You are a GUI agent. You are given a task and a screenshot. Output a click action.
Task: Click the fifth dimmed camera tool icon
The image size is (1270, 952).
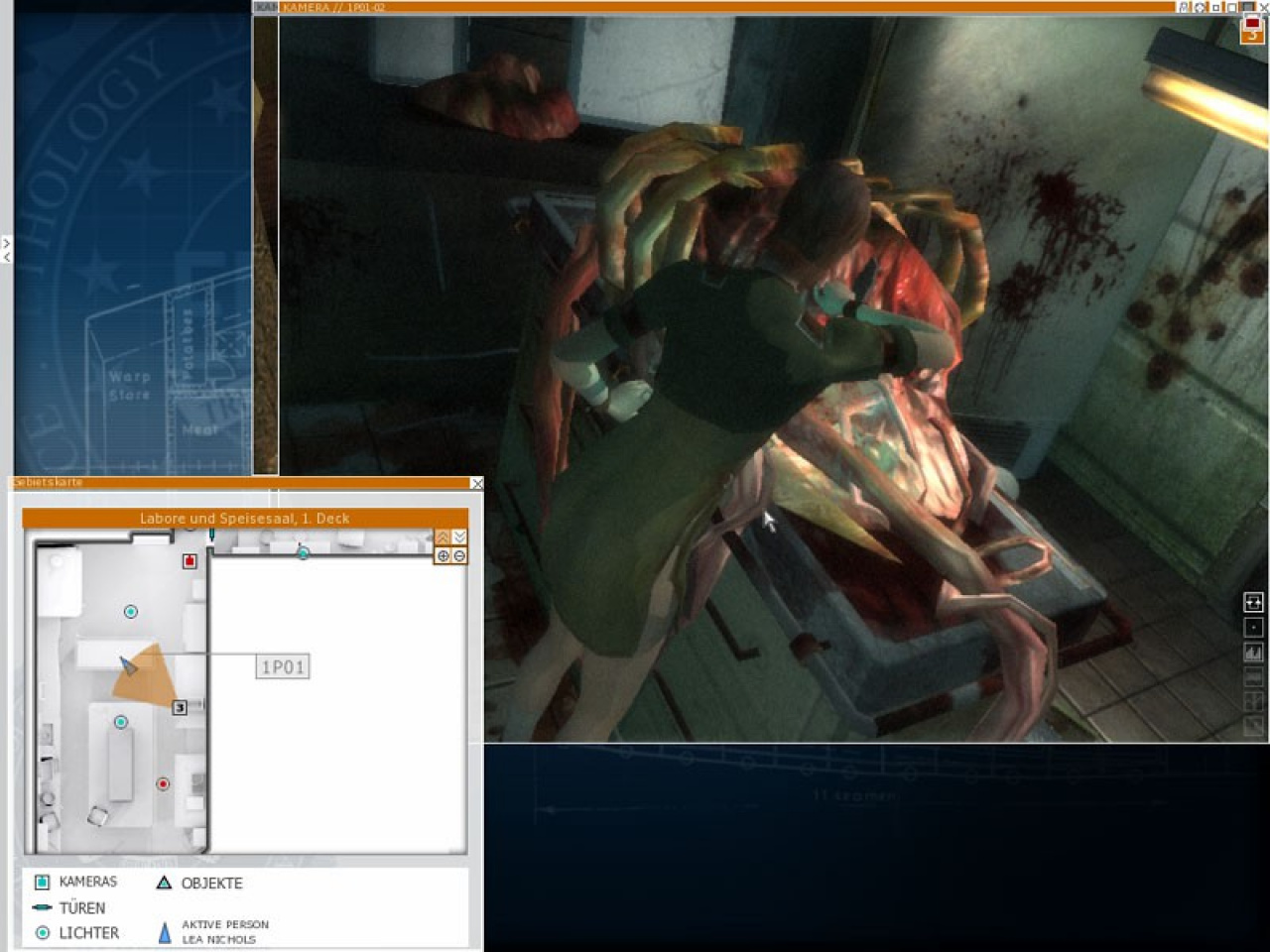[x=1253, y=702]
